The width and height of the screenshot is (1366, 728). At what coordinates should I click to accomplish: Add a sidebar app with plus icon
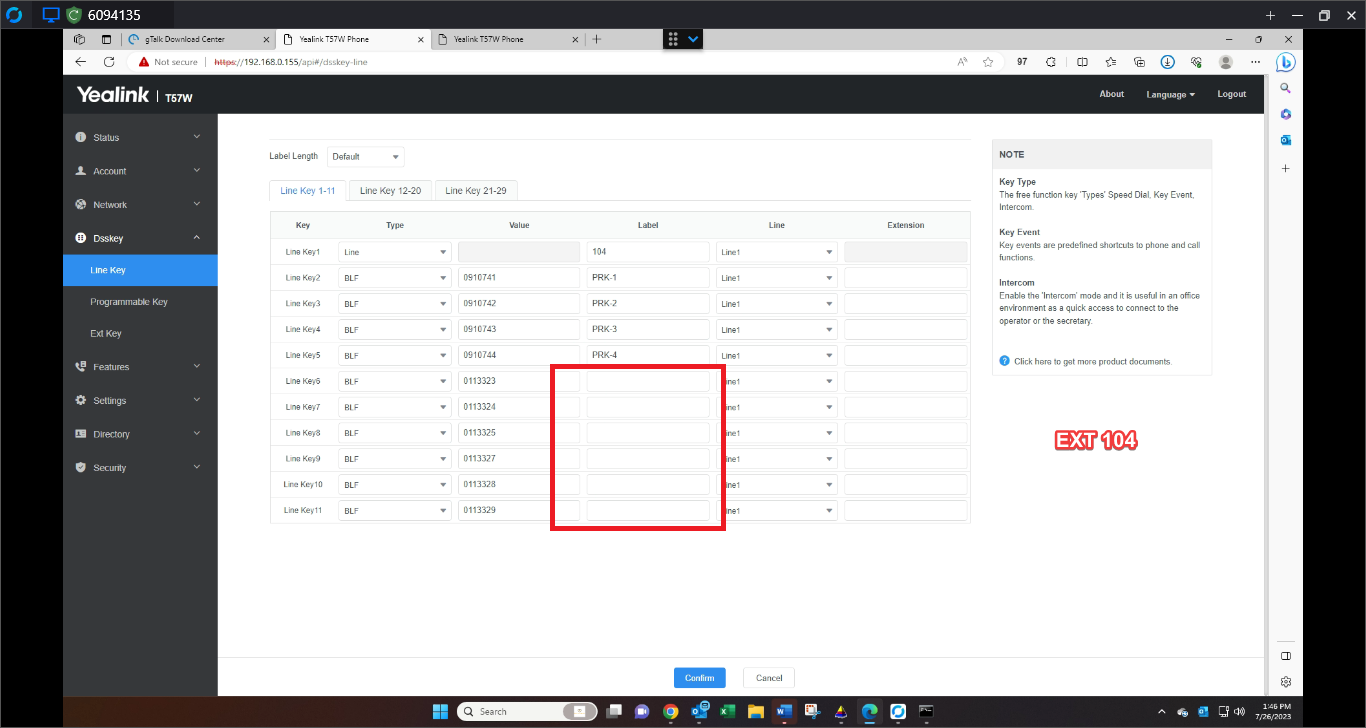1286,168
